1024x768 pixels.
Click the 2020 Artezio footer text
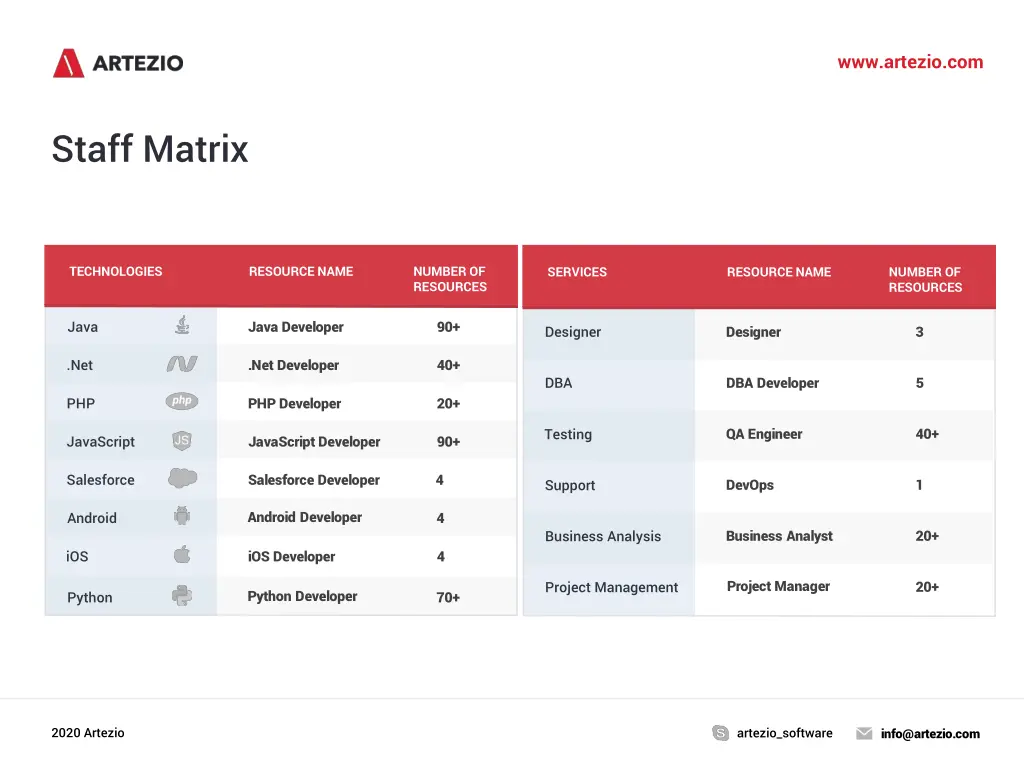point(88,733)
